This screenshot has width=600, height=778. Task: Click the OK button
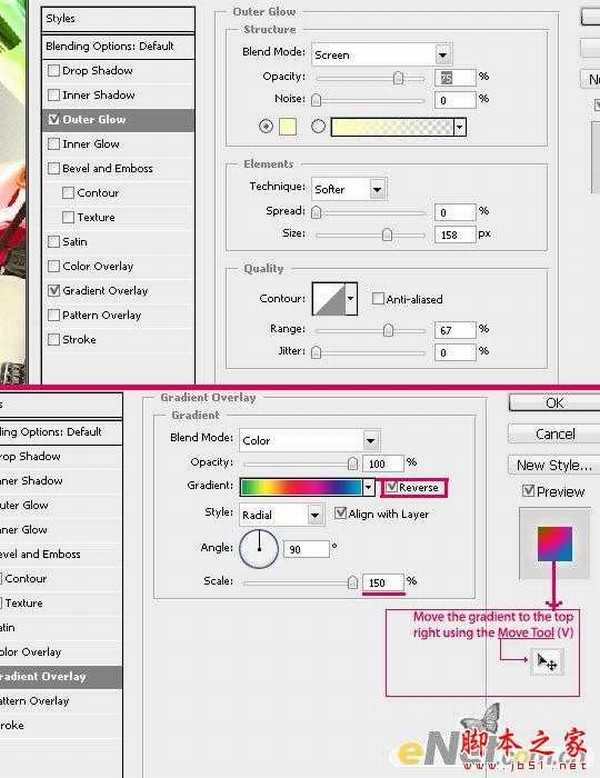coord(554,403)
